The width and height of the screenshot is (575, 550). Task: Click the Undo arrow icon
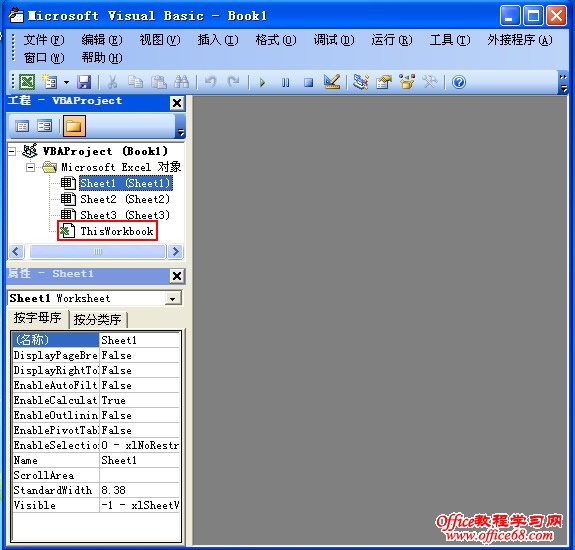tap(210, 82)
